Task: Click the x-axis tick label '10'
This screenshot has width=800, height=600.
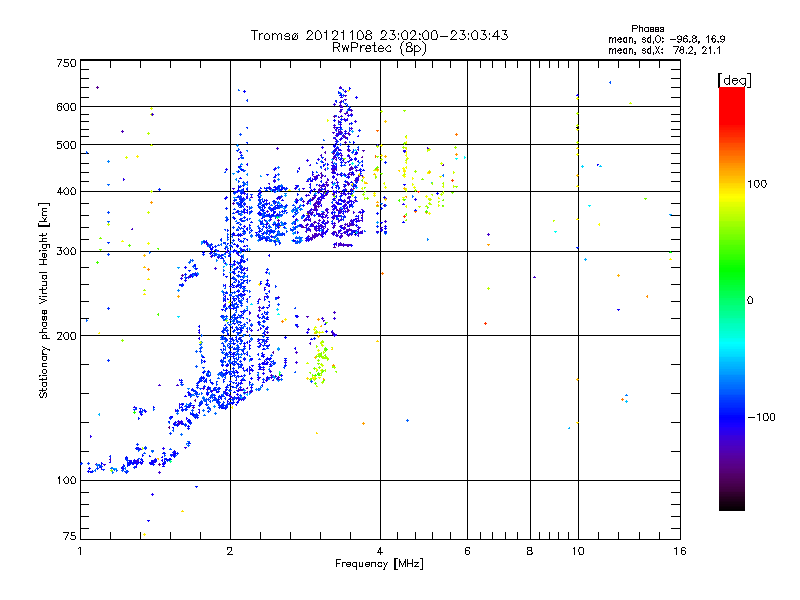Action: (x=578, y=551)
